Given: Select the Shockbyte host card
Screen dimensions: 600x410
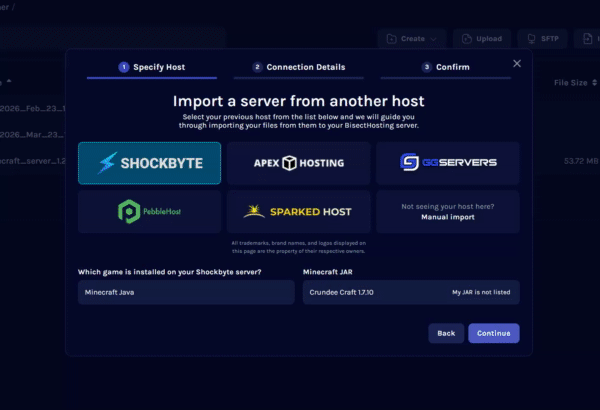Looking at the screenshot, I should click(x=149, y=163).
